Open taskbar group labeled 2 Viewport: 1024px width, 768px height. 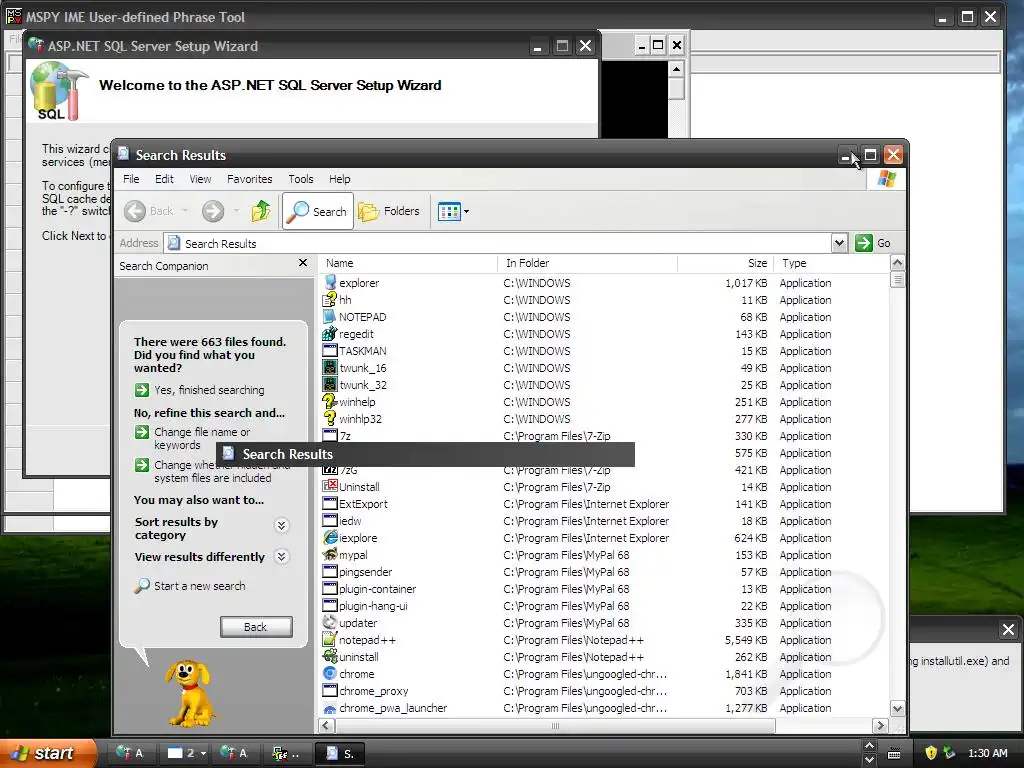185,753
